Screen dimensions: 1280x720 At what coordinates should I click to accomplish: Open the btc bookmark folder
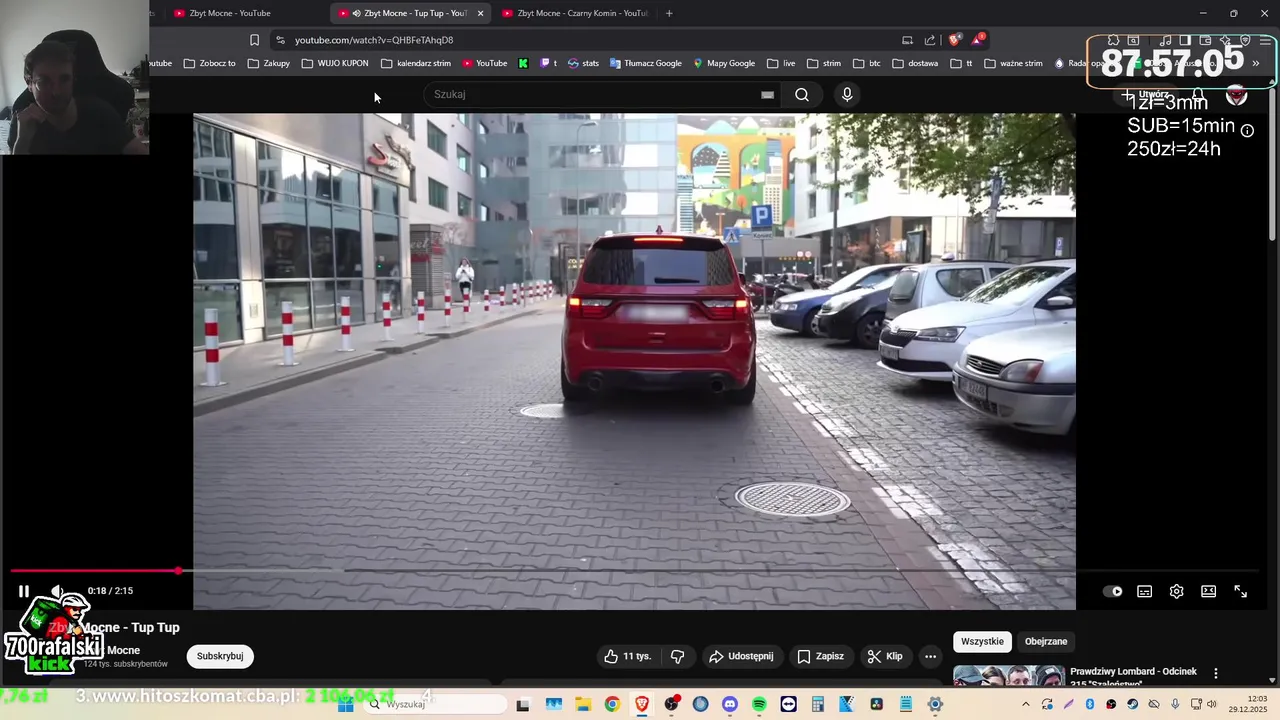(x=867, y=63)
